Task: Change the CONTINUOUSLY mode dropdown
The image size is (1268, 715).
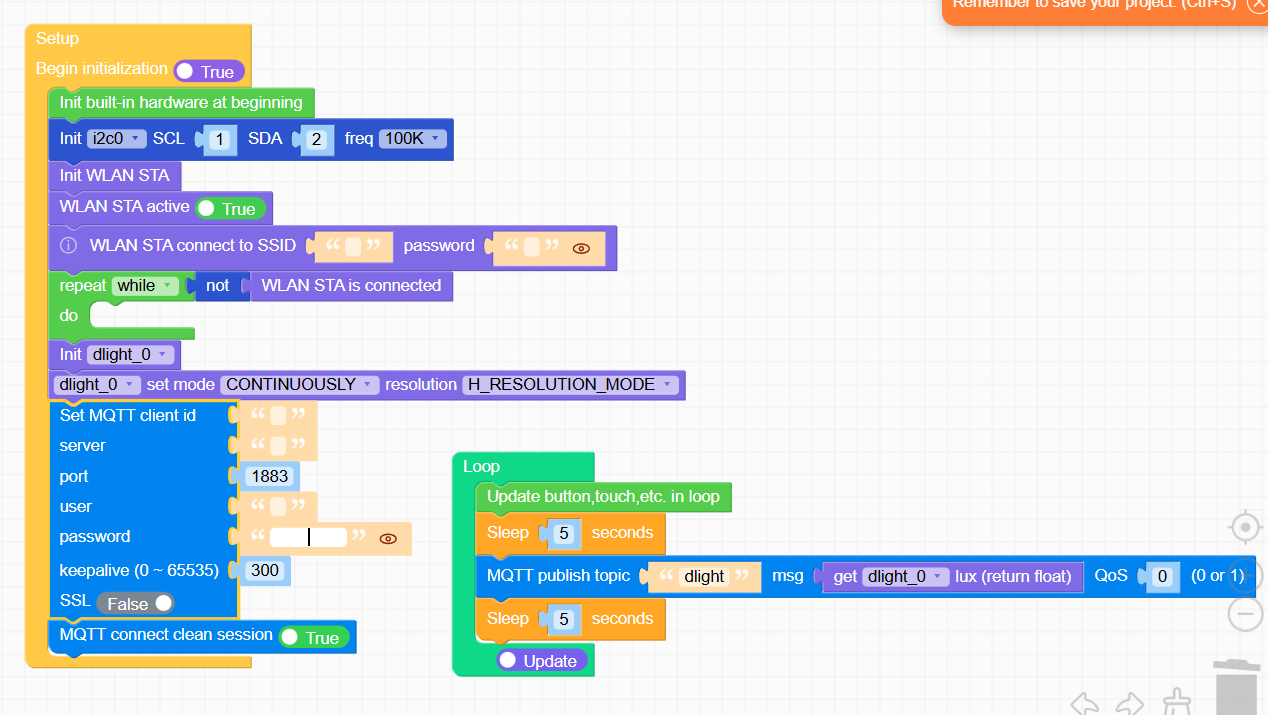Action: pos(299,384)
